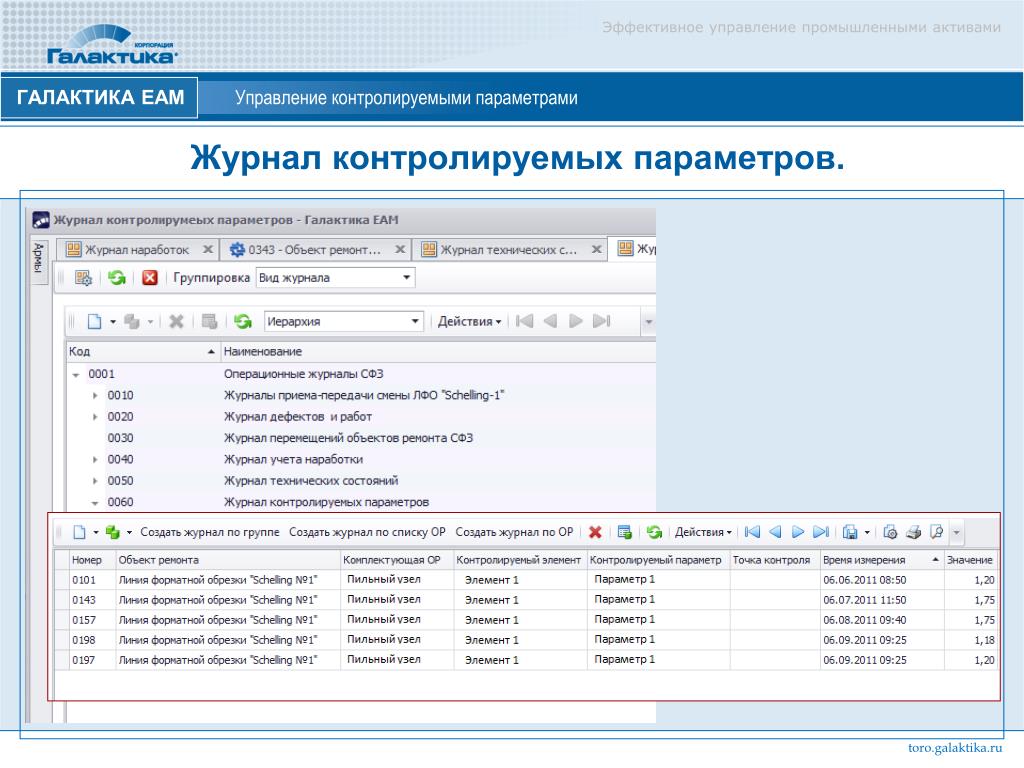The image size is (1024, 768).
Task: Open dropdown arrow beside save/export icon
Action: pyautogui.click(x=867, y=532)
